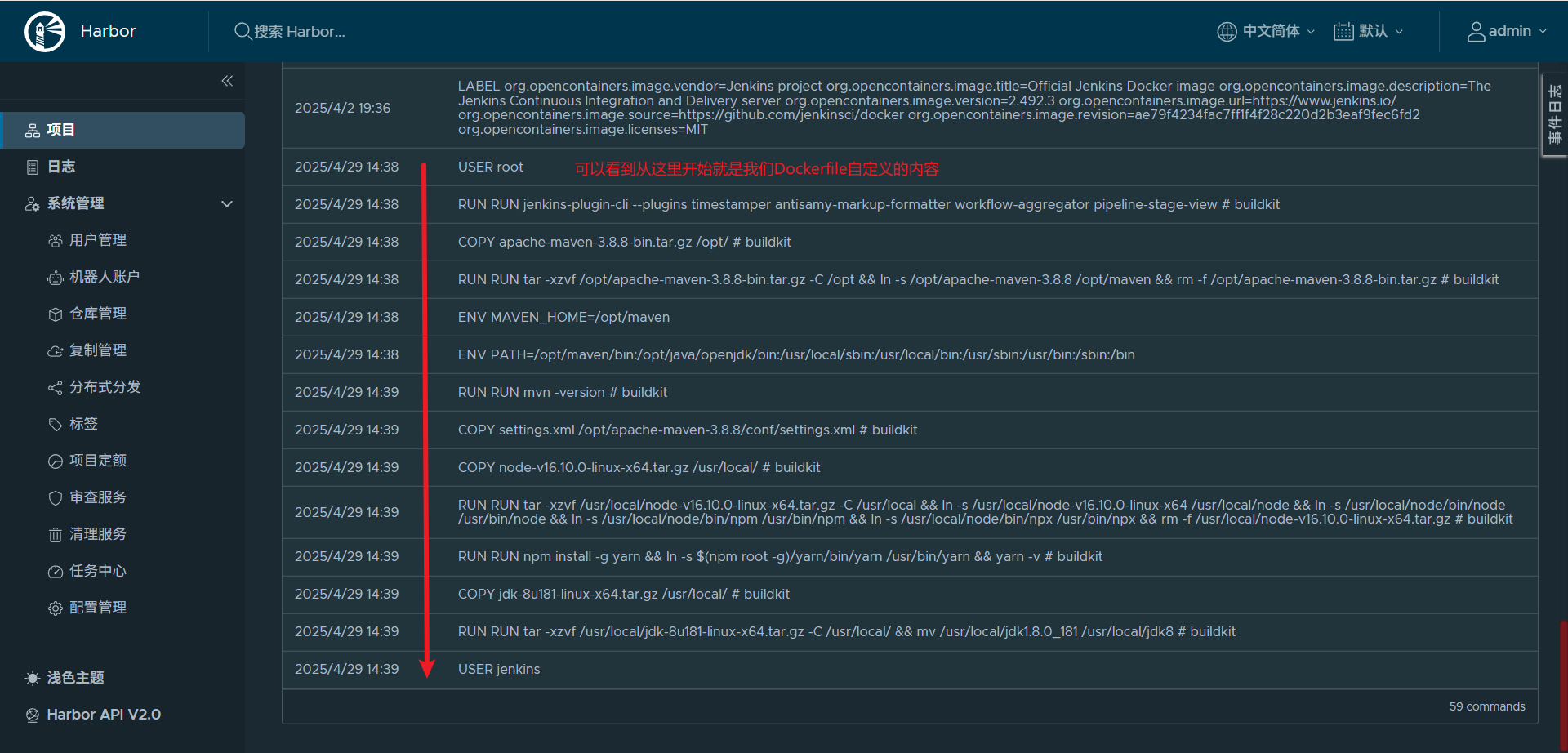Screen dimensions: 1568x753
Task: Click the 机器人账户 robot icon
Action: (56, 277)
